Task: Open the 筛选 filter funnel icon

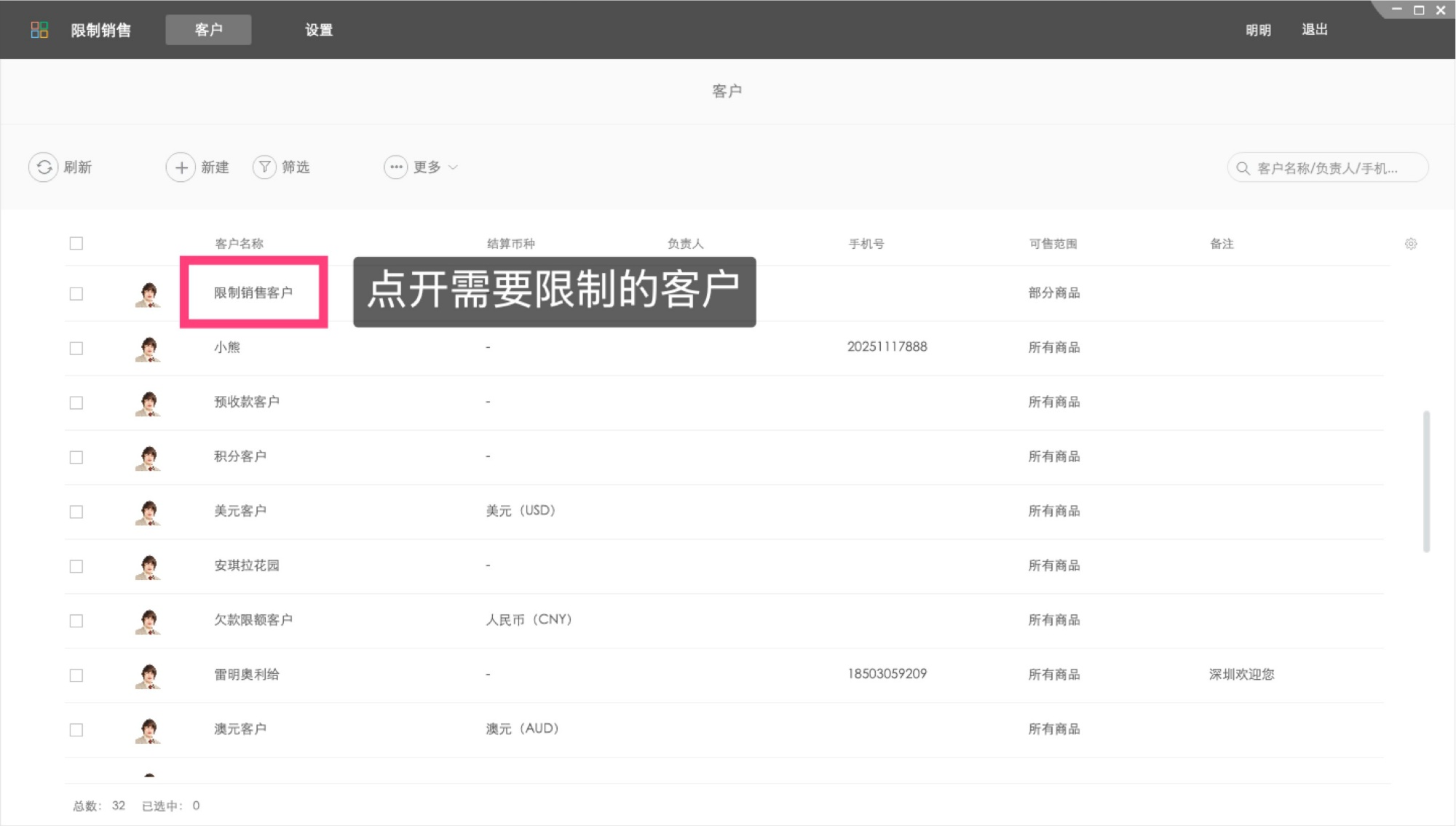Action: (x=264, y=167)
